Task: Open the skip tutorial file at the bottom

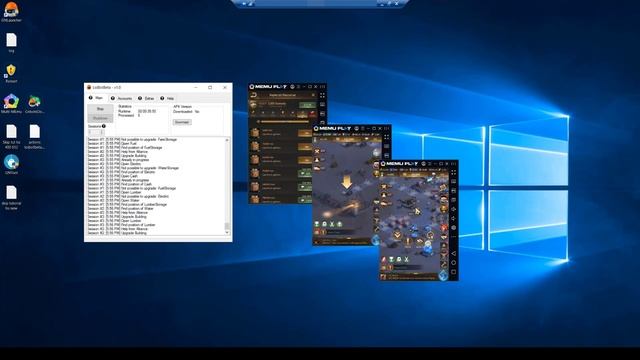Action: click(11, 198)
